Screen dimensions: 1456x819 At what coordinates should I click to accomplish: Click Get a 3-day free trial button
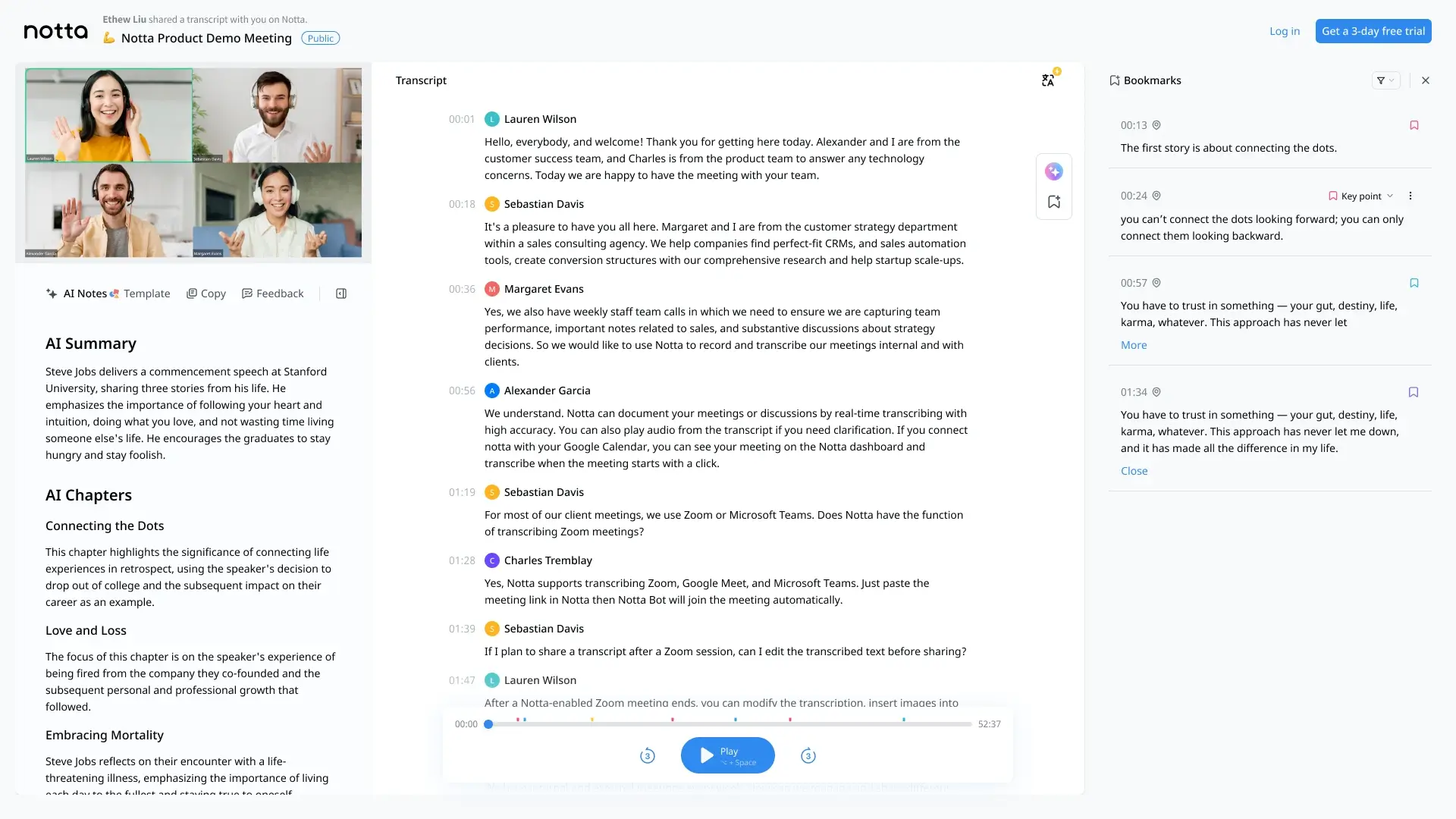pos(1373,30)
